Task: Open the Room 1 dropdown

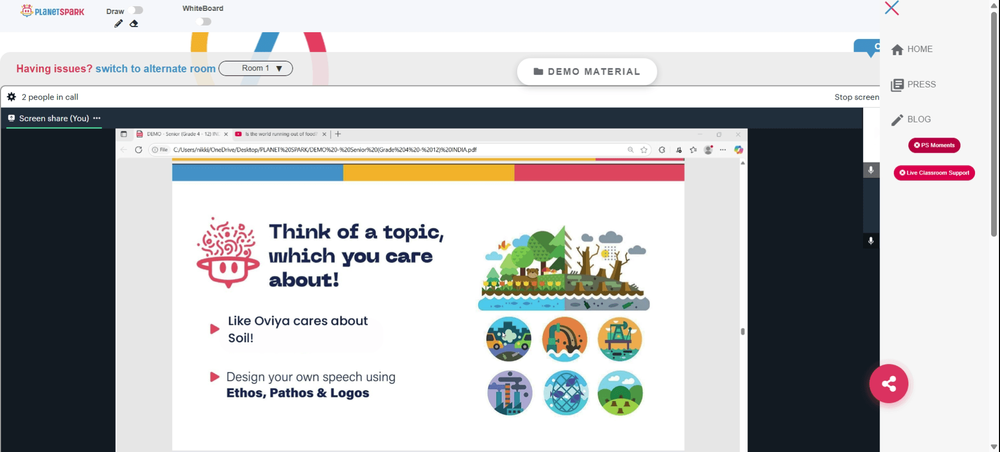Action: (x=256, y=68)
